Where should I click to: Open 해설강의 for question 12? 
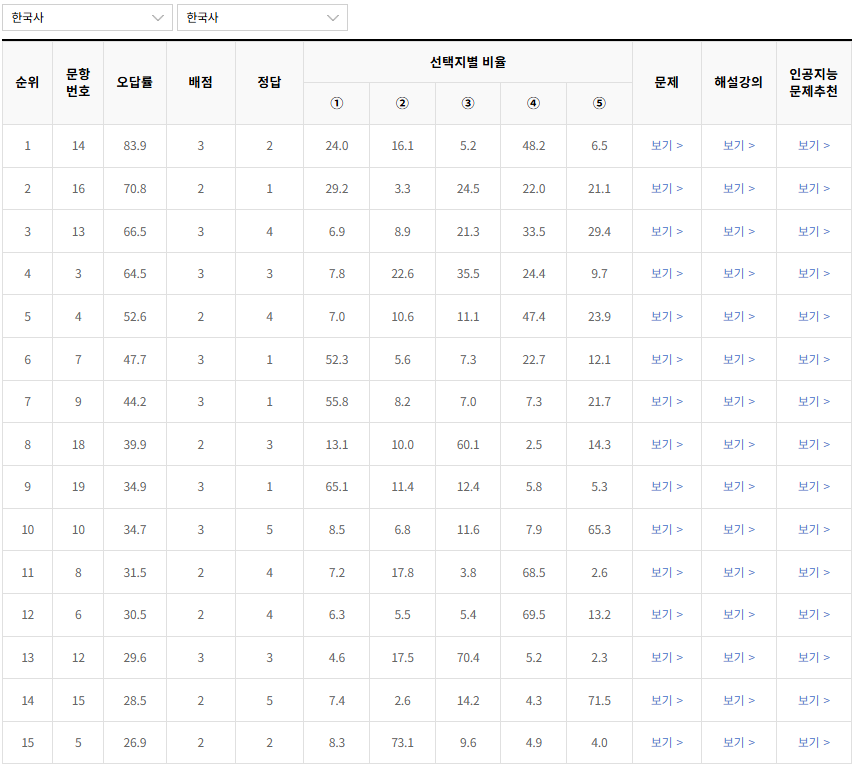click(x=739, y=658)
